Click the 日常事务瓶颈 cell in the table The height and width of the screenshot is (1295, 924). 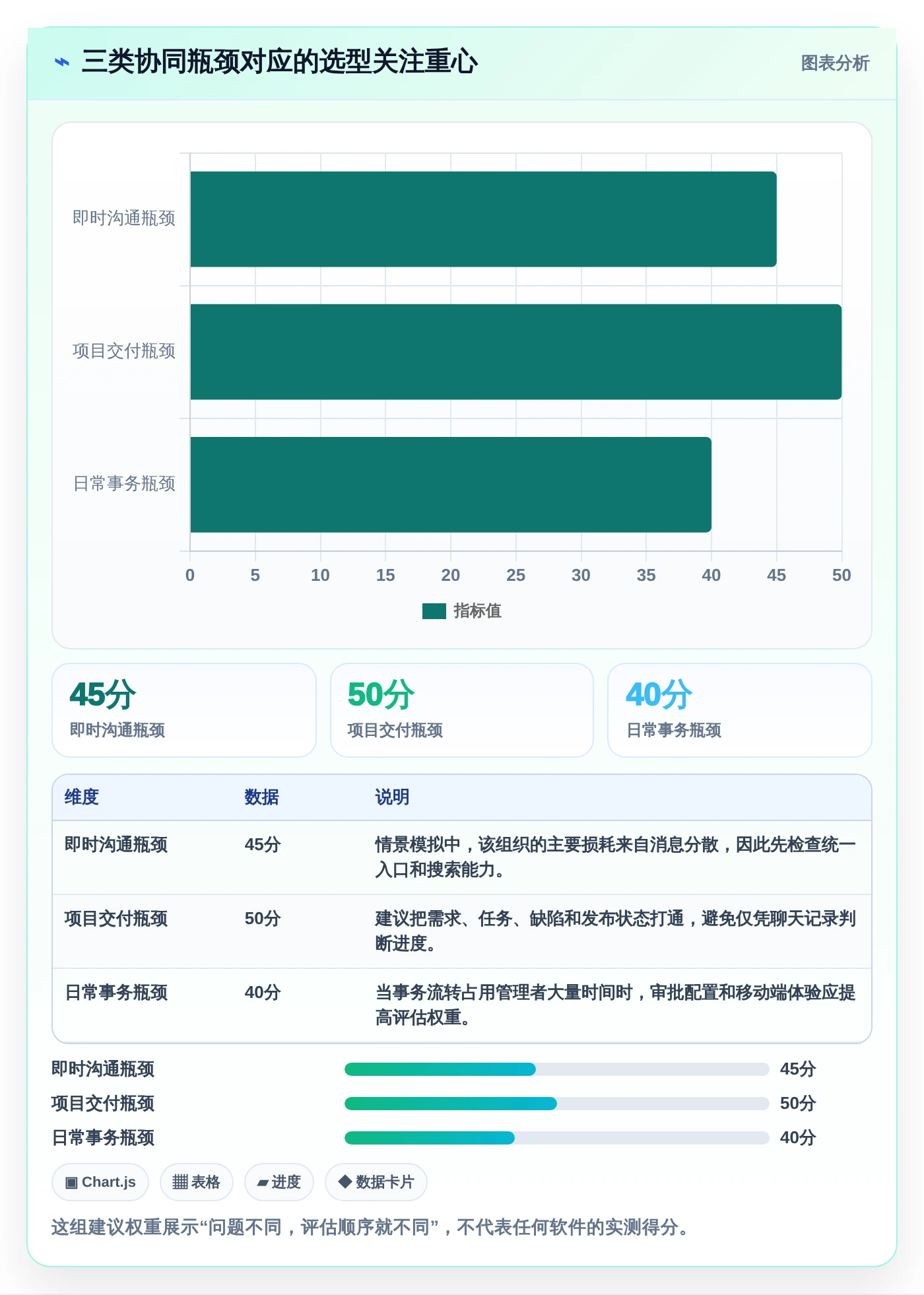tap(116, 993)
